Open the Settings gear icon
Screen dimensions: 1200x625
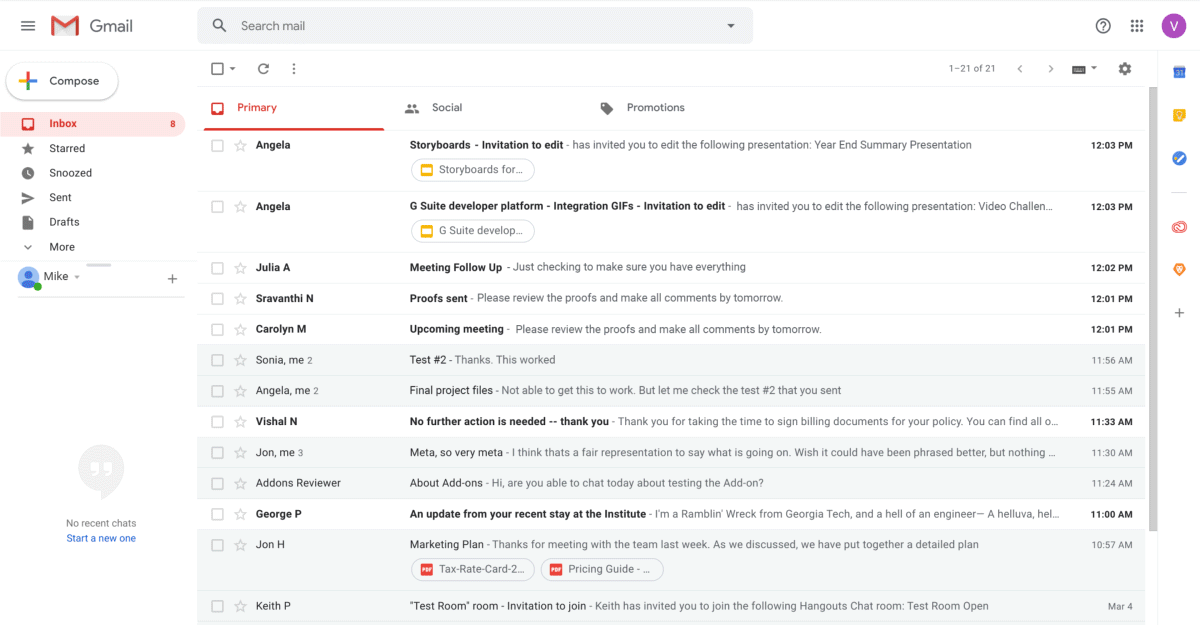click(x=1125, y=69)
